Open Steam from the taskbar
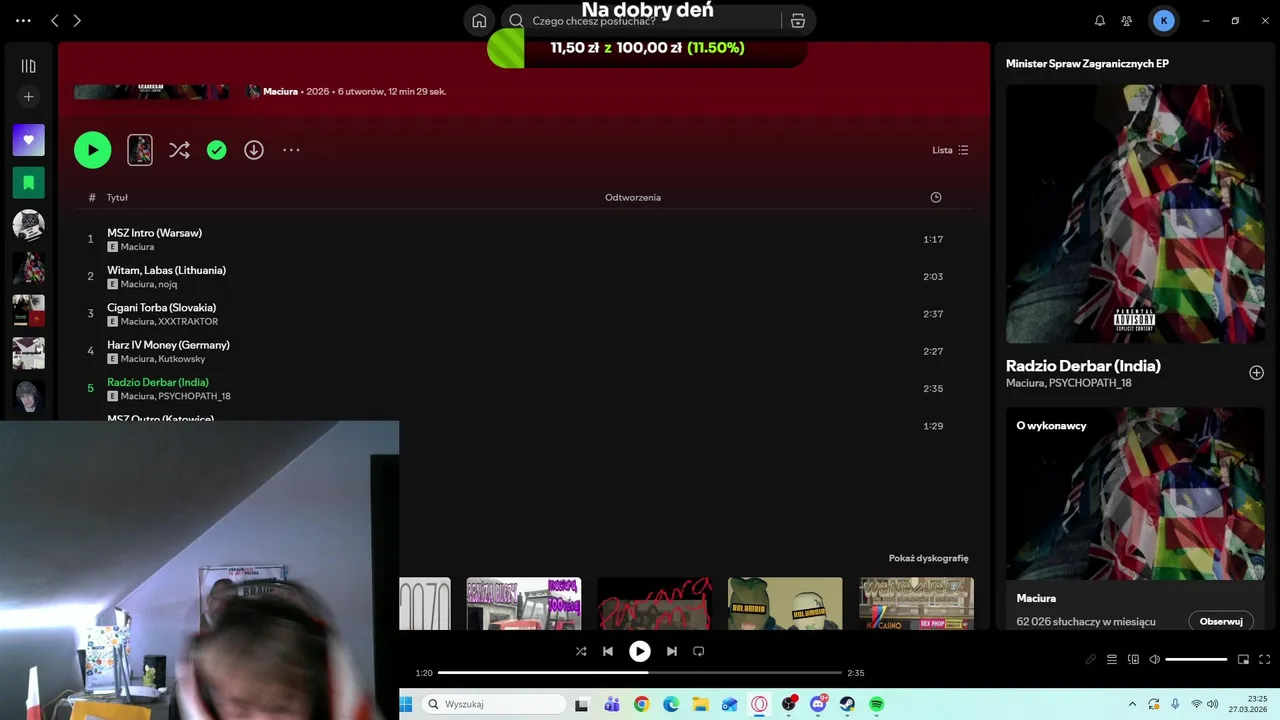The image size is (1280, 720). 847,704
